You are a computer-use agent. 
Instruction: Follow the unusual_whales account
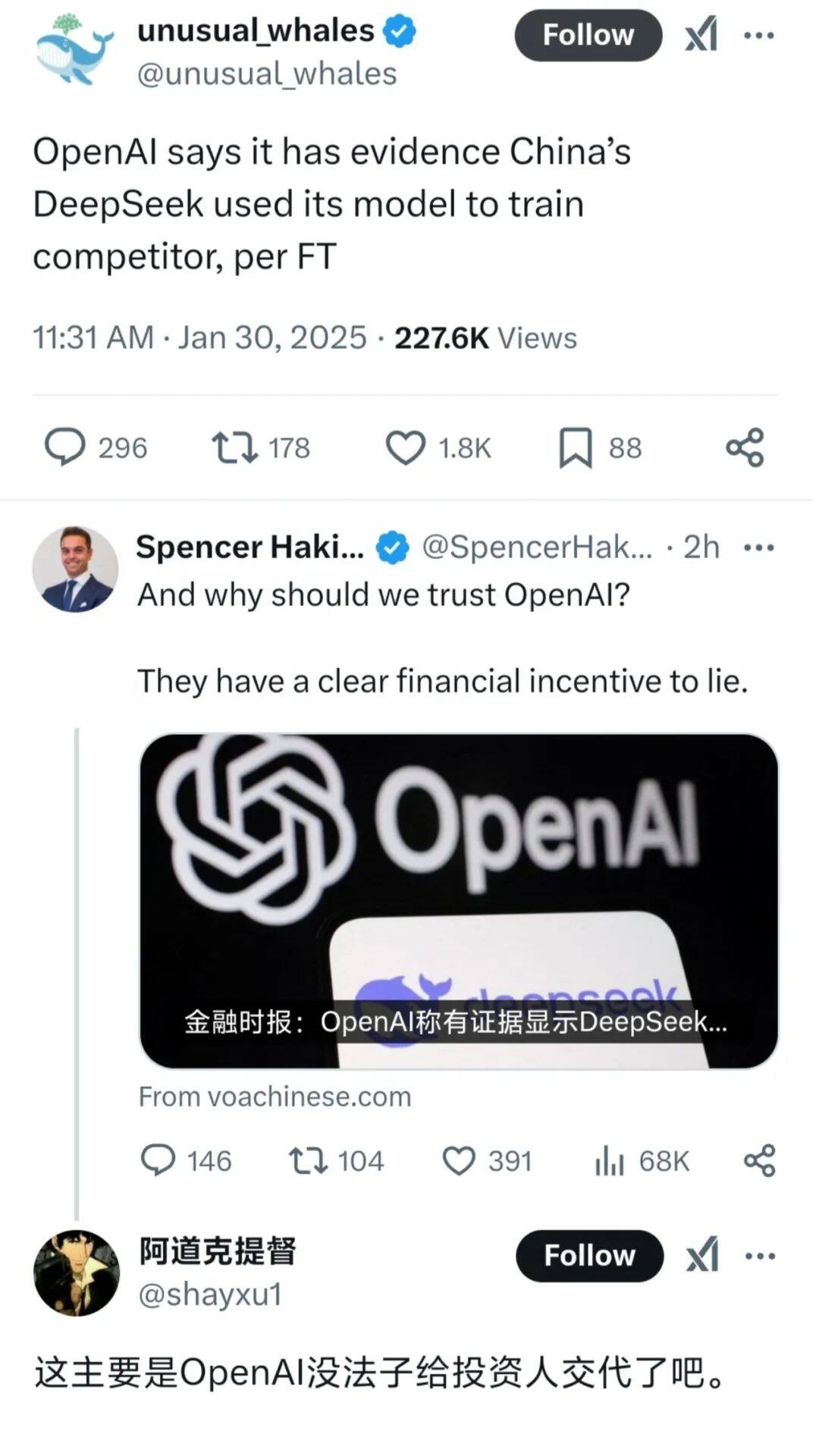click(588, 35)
